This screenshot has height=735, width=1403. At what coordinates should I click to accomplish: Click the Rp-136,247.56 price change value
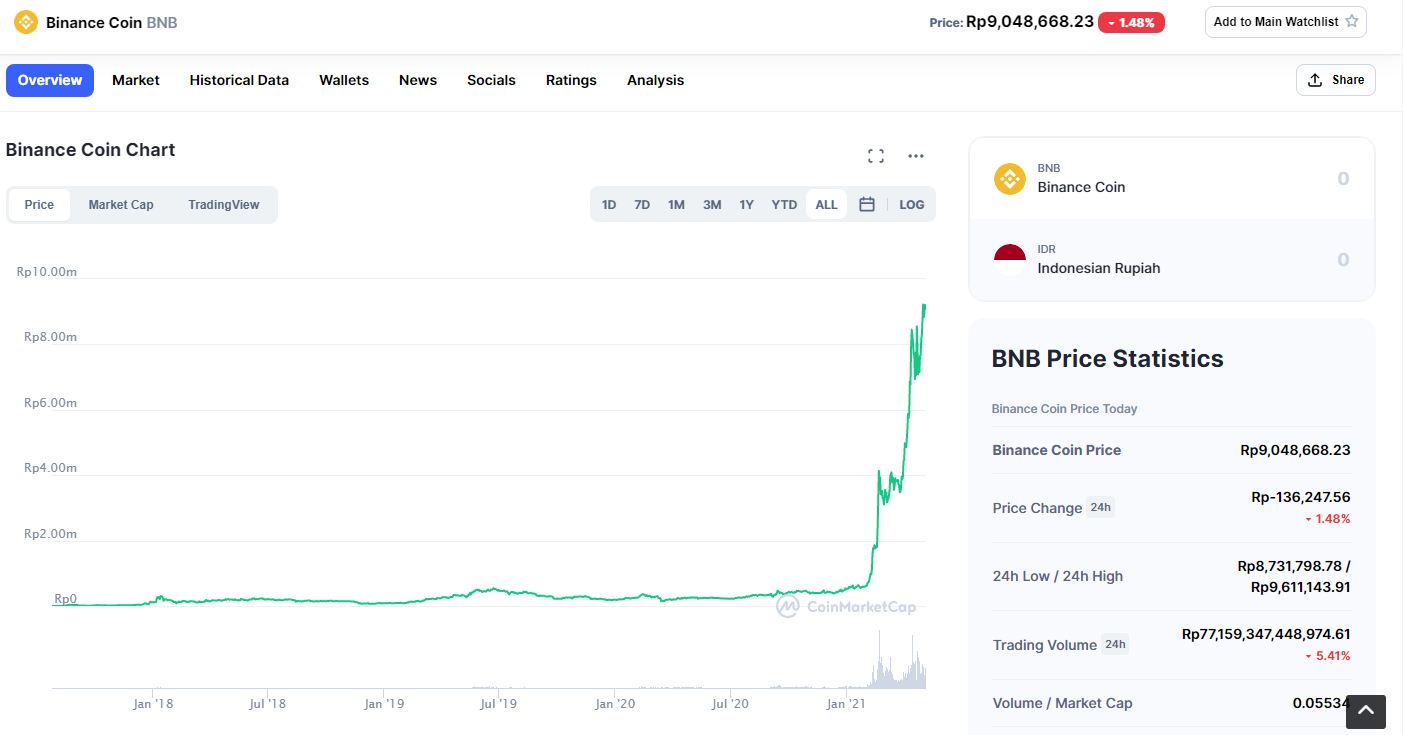pyautogui.click(x=1301, y=497)
